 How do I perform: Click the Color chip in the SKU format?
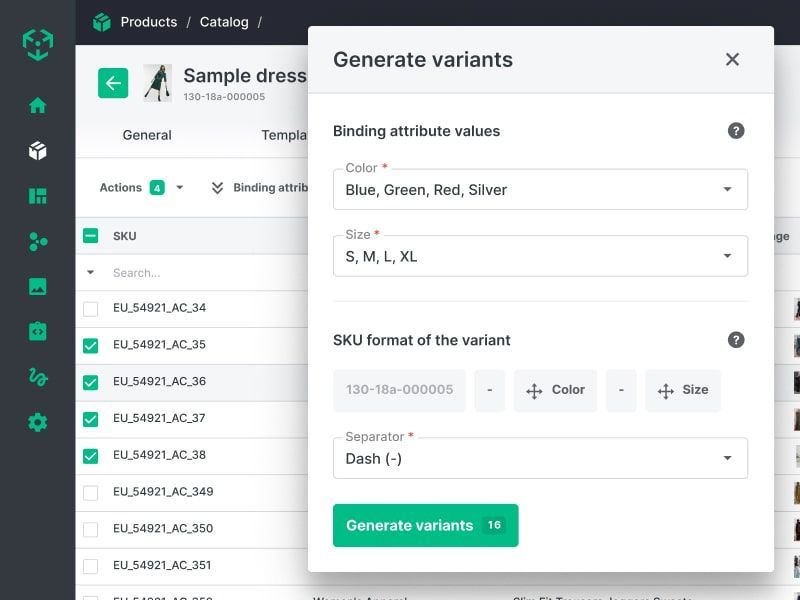click(x=556, y=390)
